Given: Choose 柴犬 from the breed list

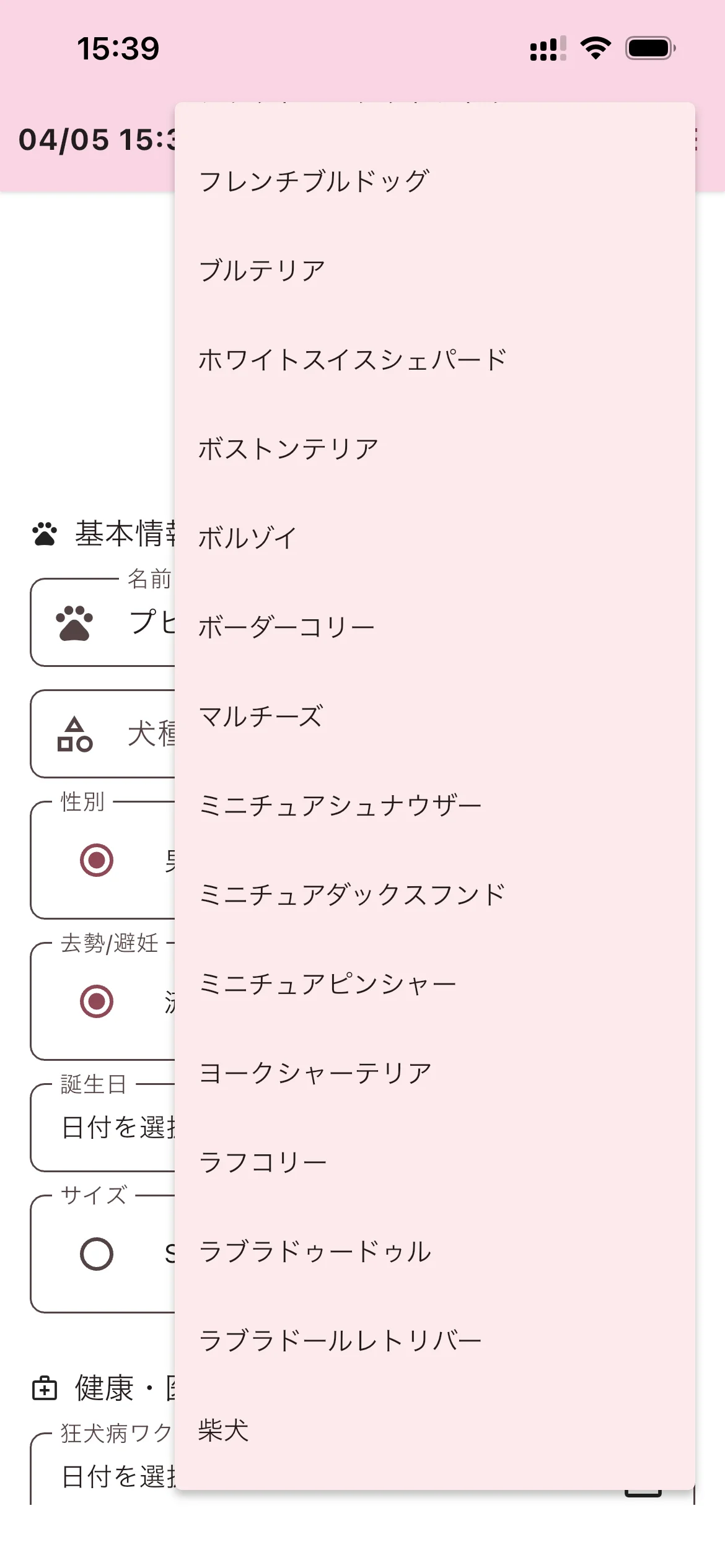Looking at the screenshot, I should coord(223,1430).
